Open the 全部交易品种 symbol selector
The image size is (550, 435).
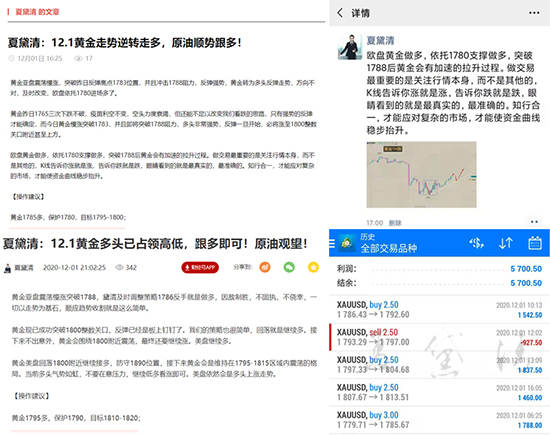tap(388, 248)
